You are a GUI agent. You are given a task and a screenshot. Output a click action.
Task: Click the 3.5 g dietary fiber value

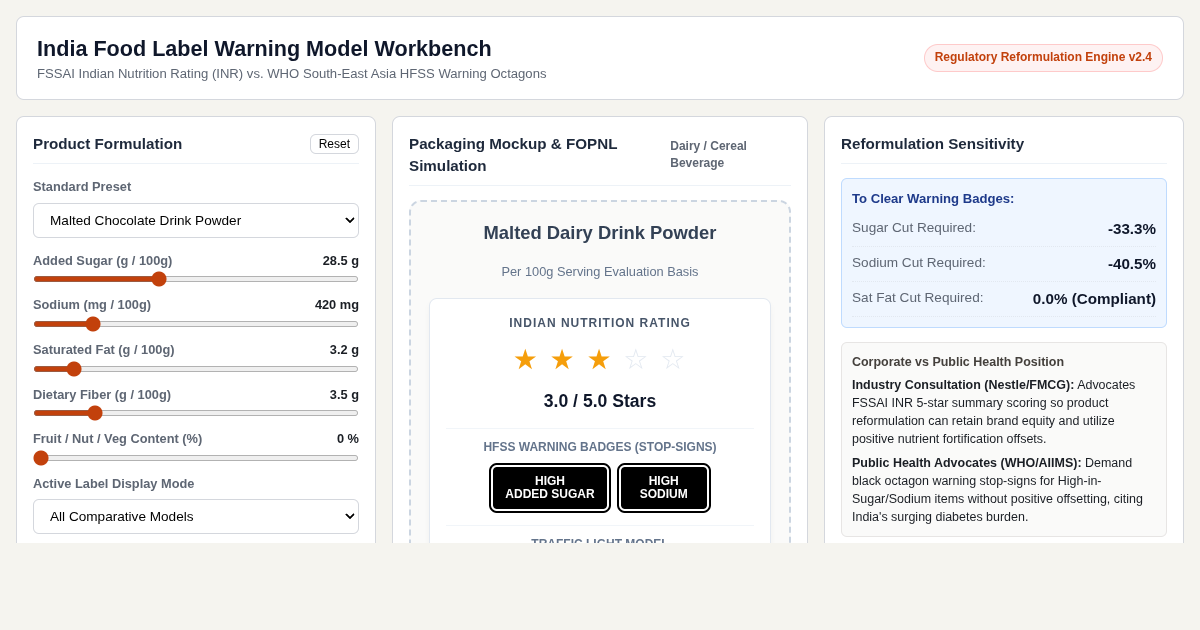tap(344, 395)
